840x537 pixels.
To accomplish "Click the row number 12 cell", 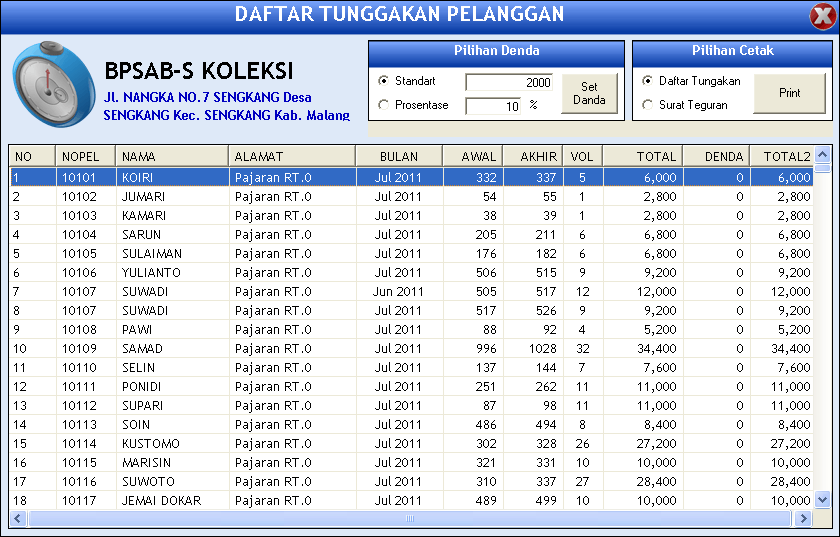I will pos(33,387).
